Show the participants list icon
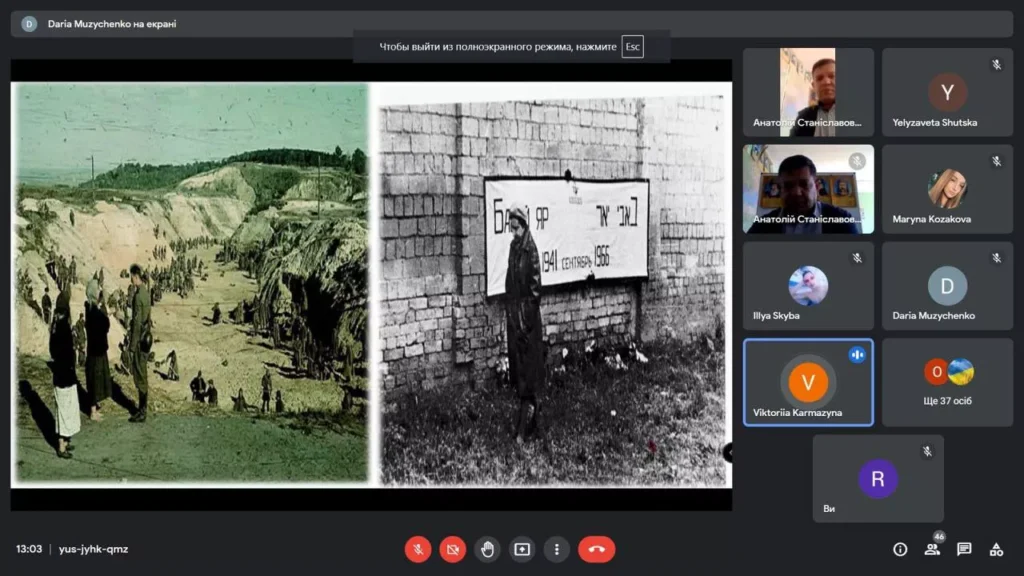The height and width of the screenshot is (576, 1024). (932, 550)
